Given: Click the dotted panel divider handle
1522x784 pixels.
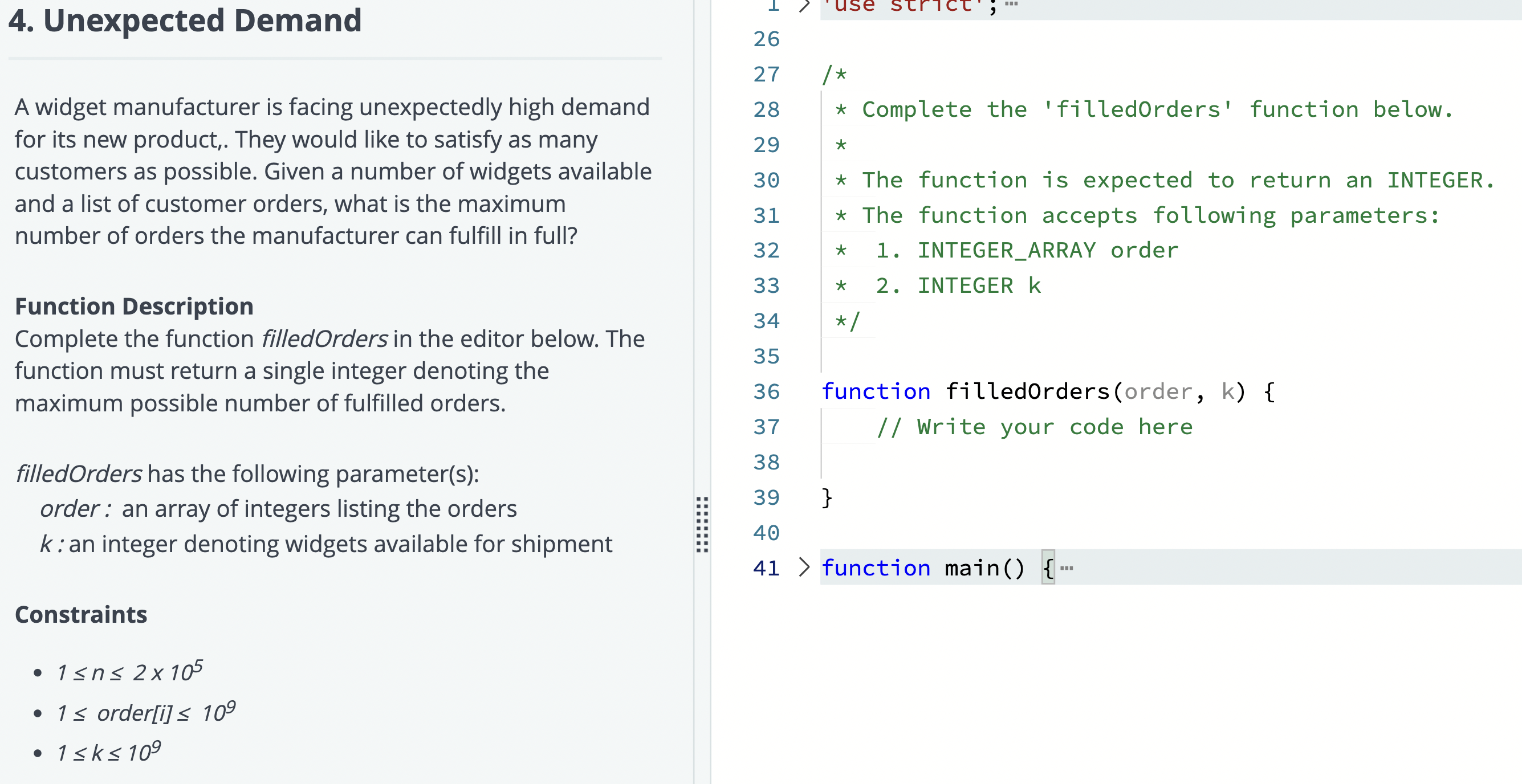Looking at the screenshot, I should (702, 524).
